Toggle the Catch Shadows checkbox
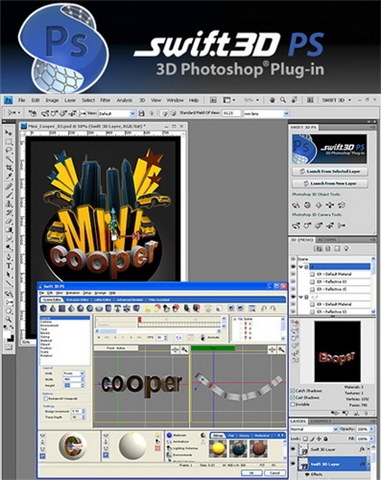381x480 pixels. pyautogui.click(x=292, y=390)
